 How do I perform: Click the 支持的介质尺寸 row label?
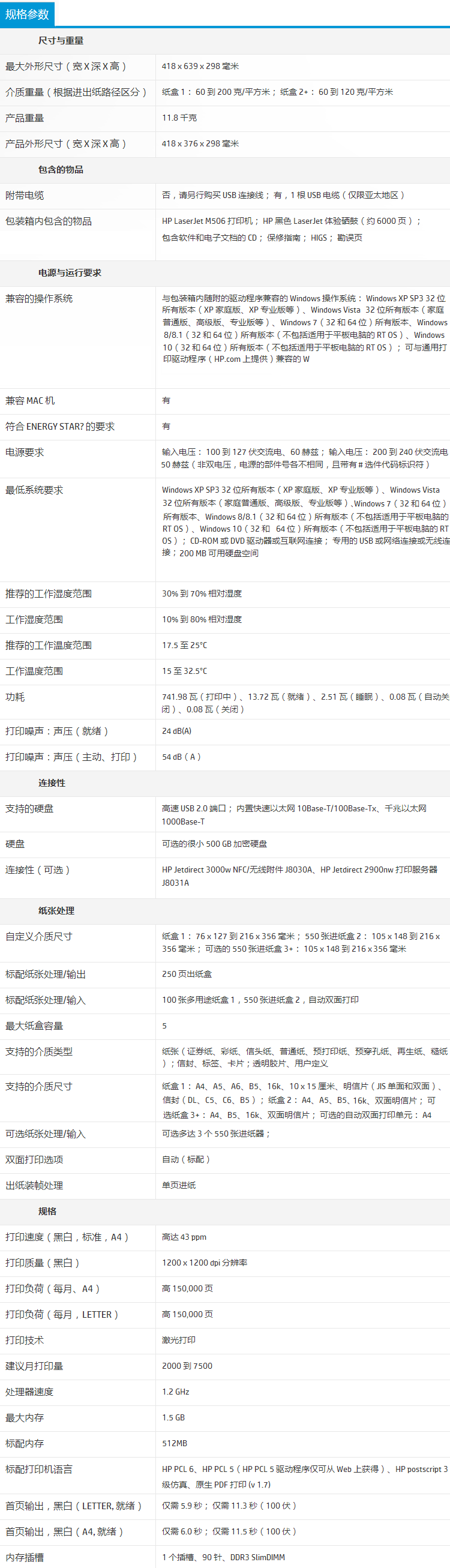pyautogui.click(x=39, y=1087)
